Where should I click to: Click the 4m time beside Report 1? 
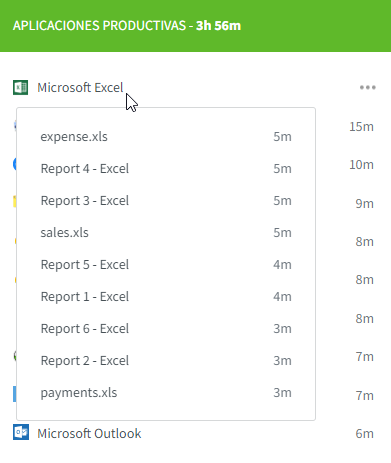point(282,297)
